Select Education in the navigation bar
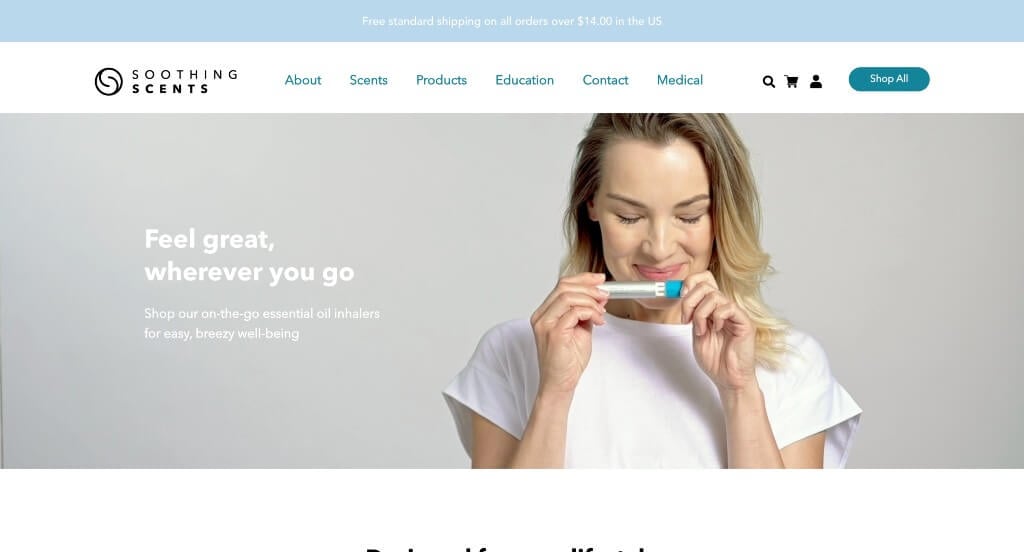 tap(524, 80)
